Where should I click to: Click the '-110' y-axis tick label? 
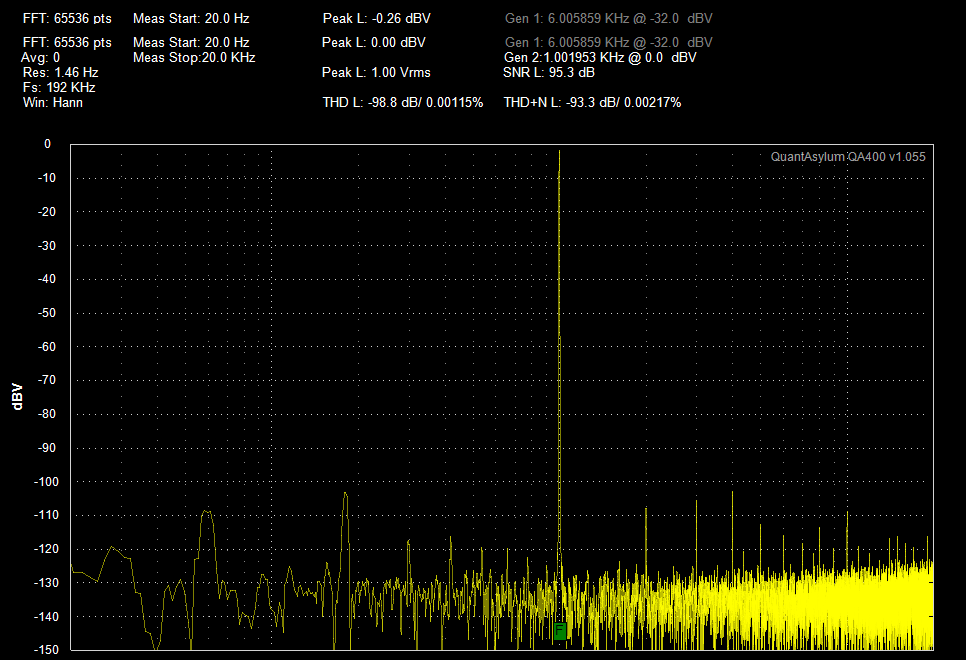46,515
